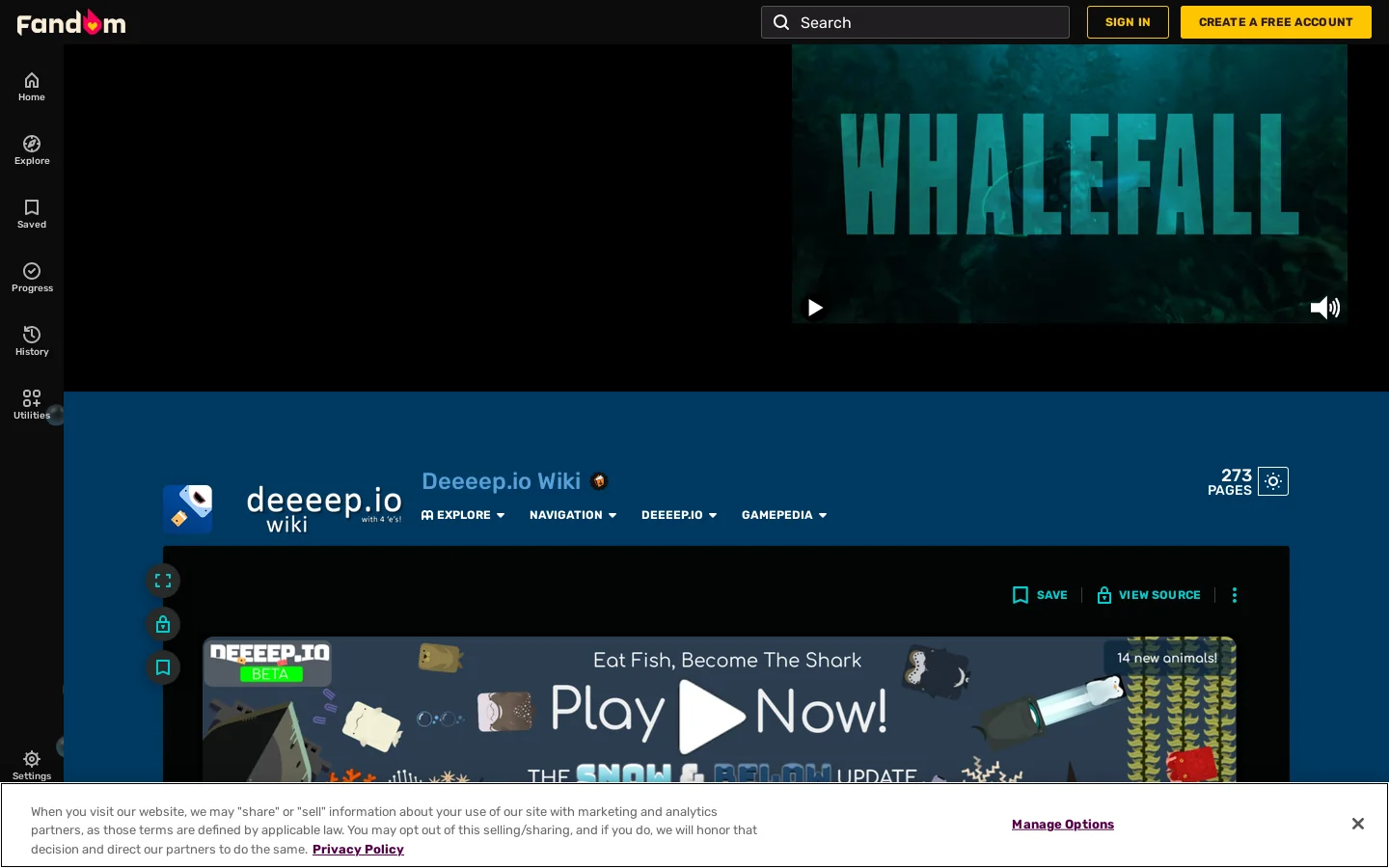Image resolution: width=1389 pixels, height=868 pixels.
Task: Expand page to fullscreen with side tool
Action: [x=163, y=581]
